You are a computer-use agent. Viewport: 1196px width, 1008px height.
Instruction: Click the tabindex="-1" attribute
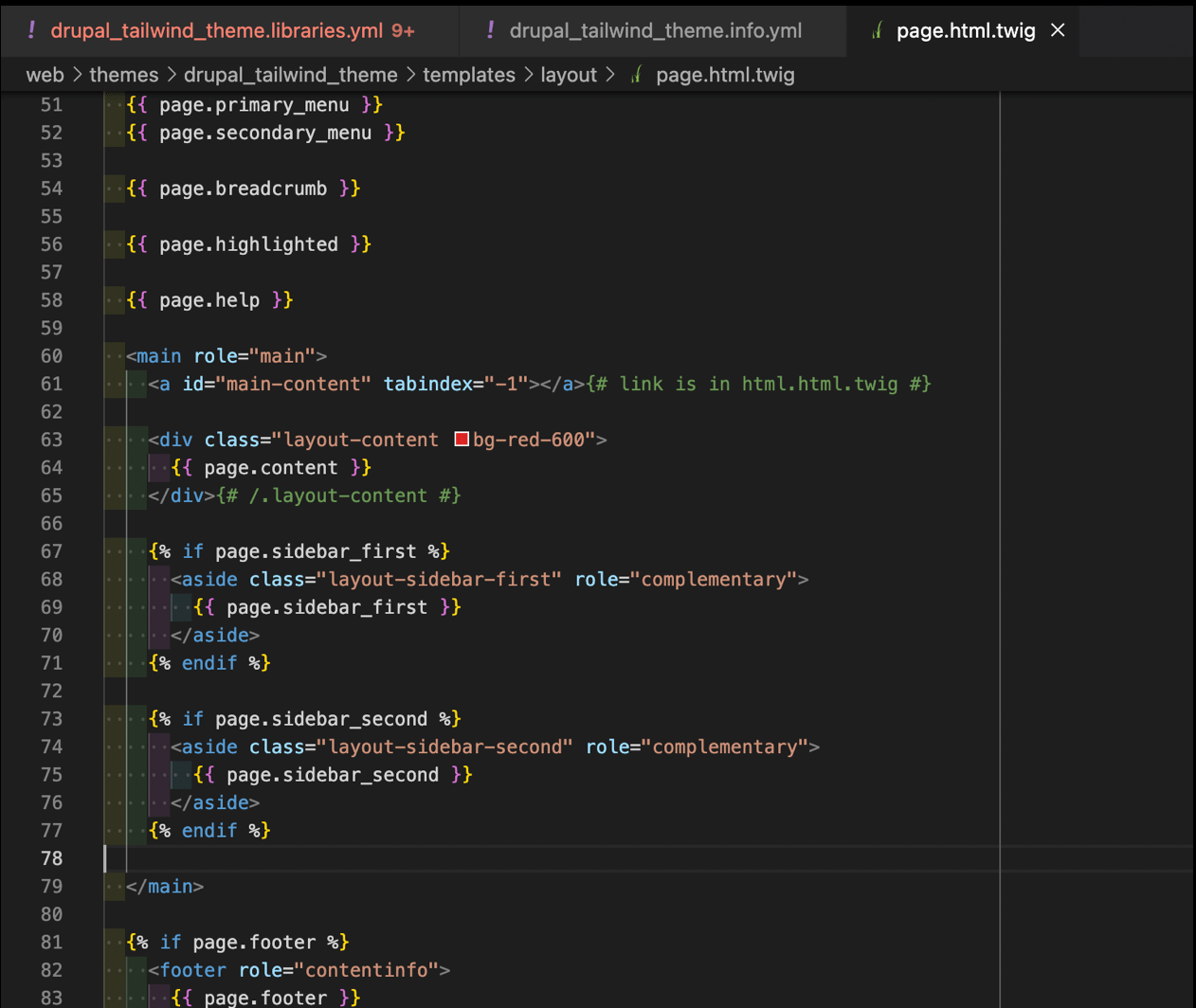click(456, 384)
